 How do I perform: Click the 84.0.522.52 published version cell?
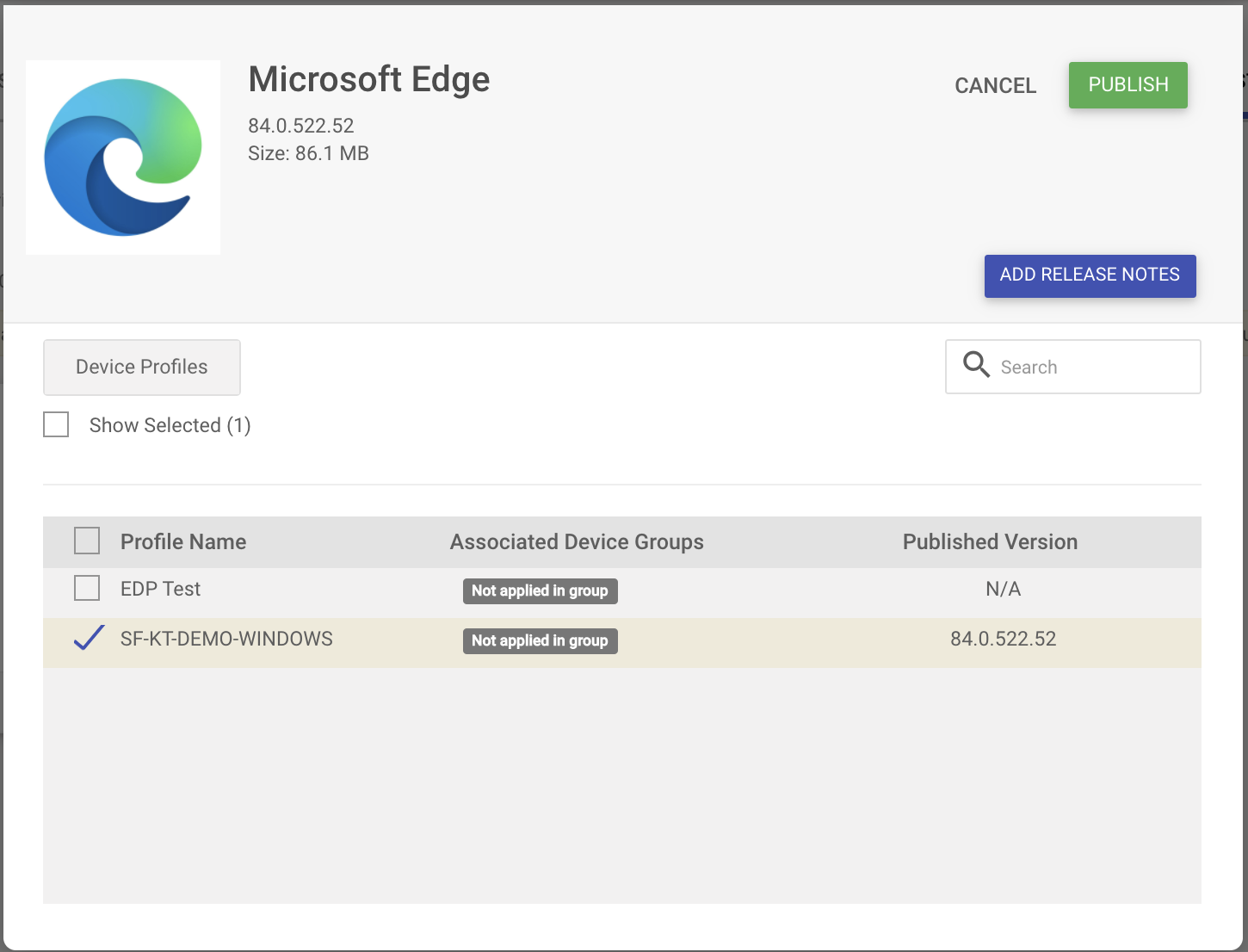click(1003, 639)
